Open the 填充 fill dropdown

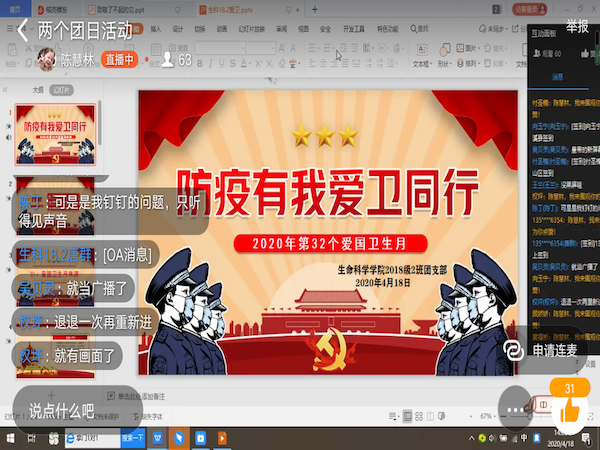496,48
